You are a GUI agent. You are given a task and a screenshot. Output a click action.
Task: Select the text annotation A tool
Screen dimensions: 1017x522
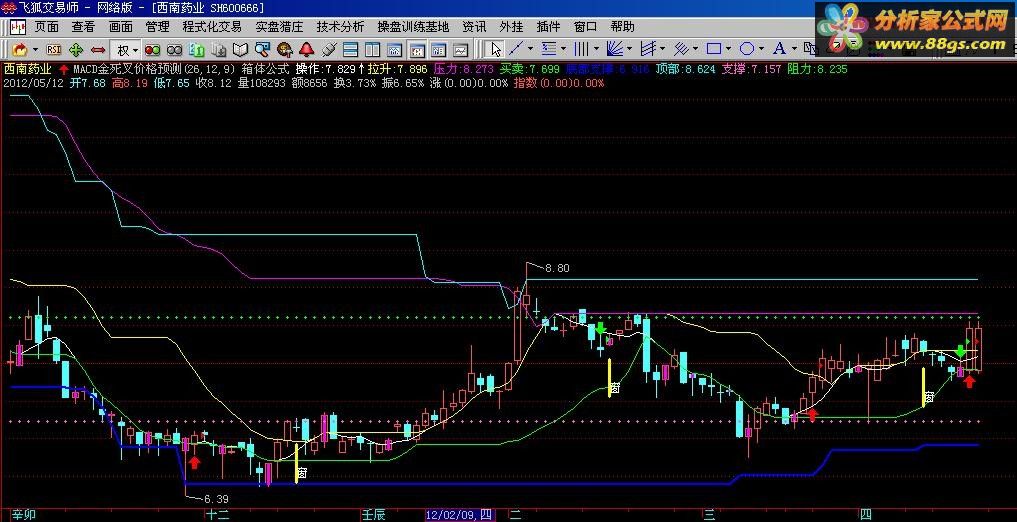(x=779, y=49)
